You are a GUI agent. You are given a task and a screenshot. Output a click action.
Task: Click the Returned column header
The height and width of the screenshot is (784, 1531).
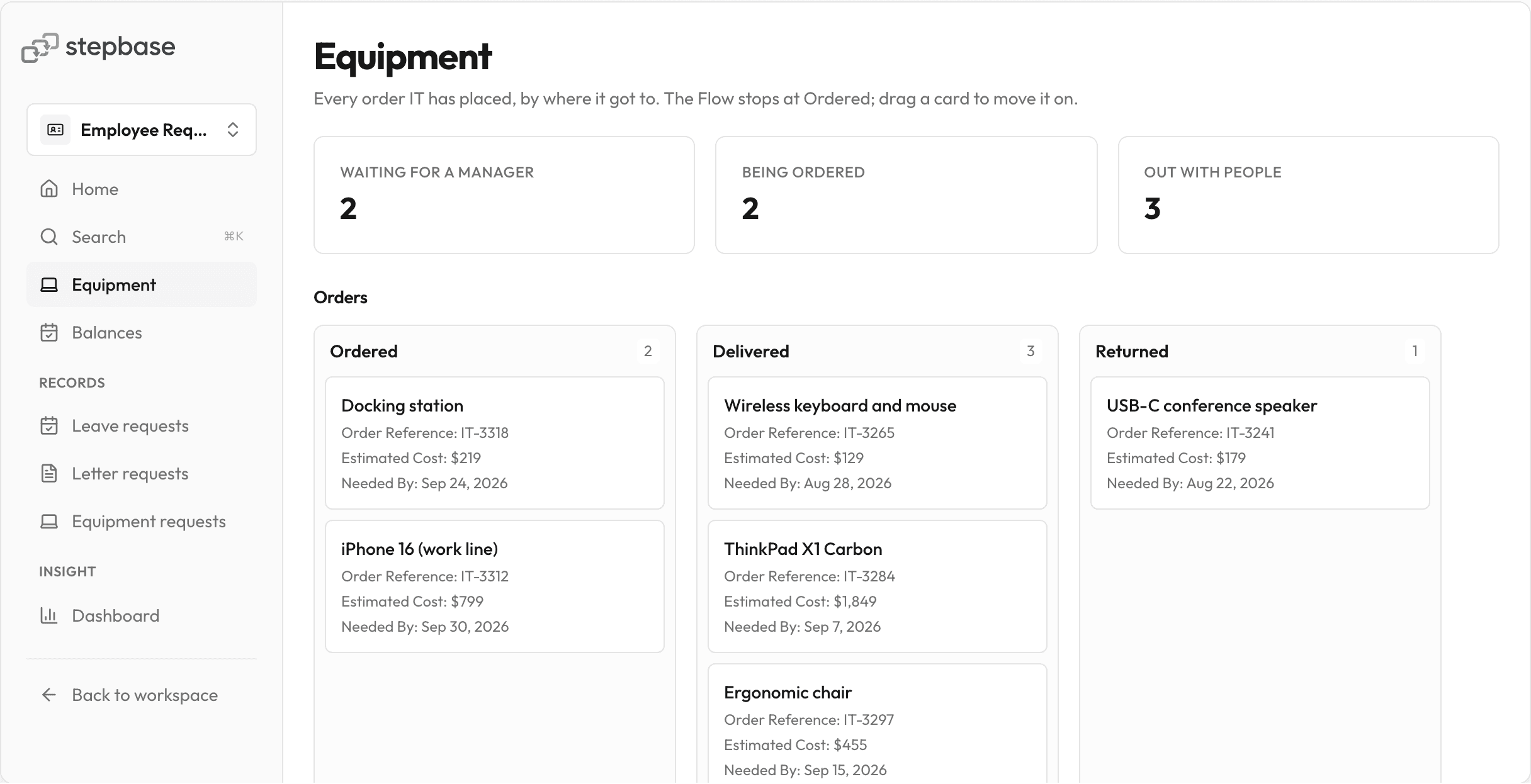pos(1132,351)
